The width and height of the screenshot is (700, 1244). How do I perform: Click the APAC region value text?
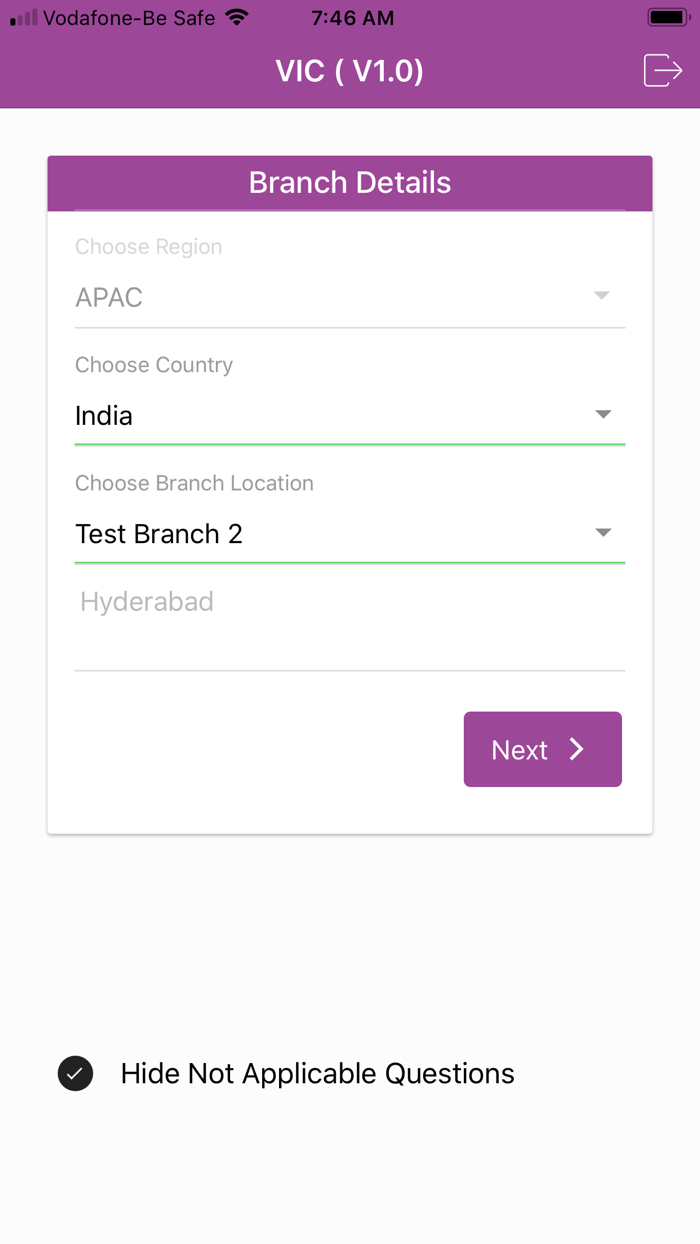[x=109, y=298]
